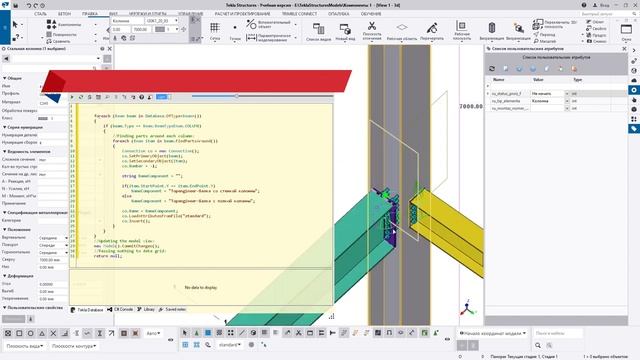Open the ОБУЧЕНИЕ ribbon tab
This screenshot has width=640, height=360.
point(371,13)
